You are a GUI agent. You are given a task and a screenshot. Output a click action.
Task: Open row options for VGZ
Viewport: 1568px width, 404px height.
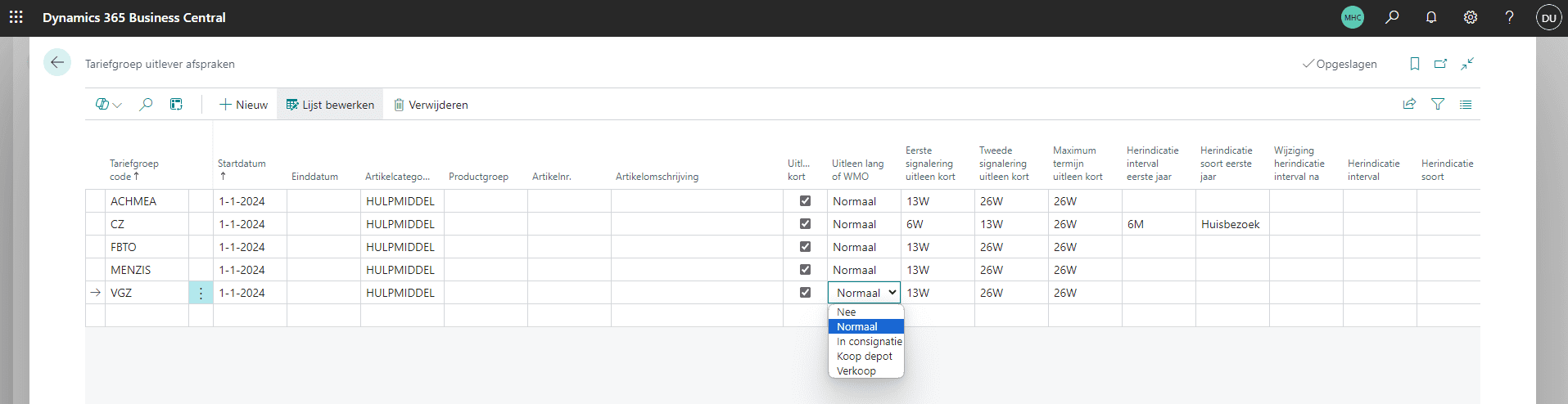[201, 293]
